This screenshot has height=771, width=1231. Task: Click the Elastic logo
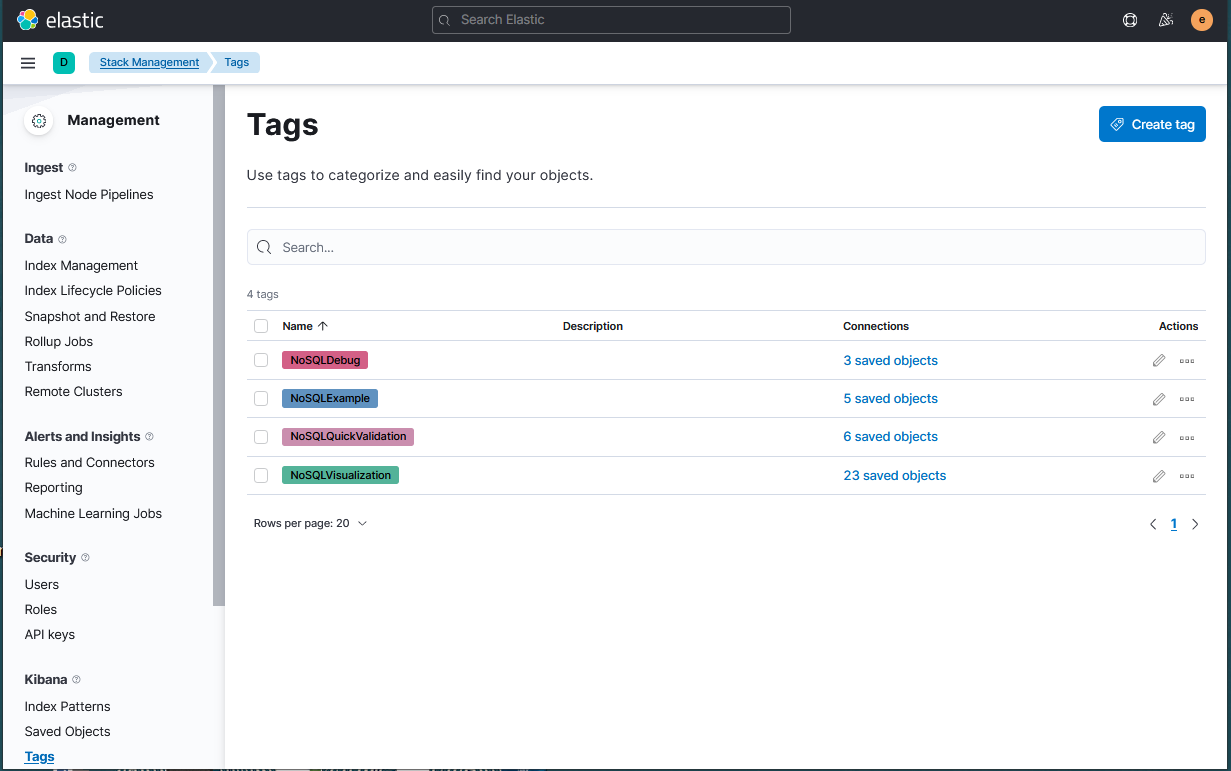60,20
